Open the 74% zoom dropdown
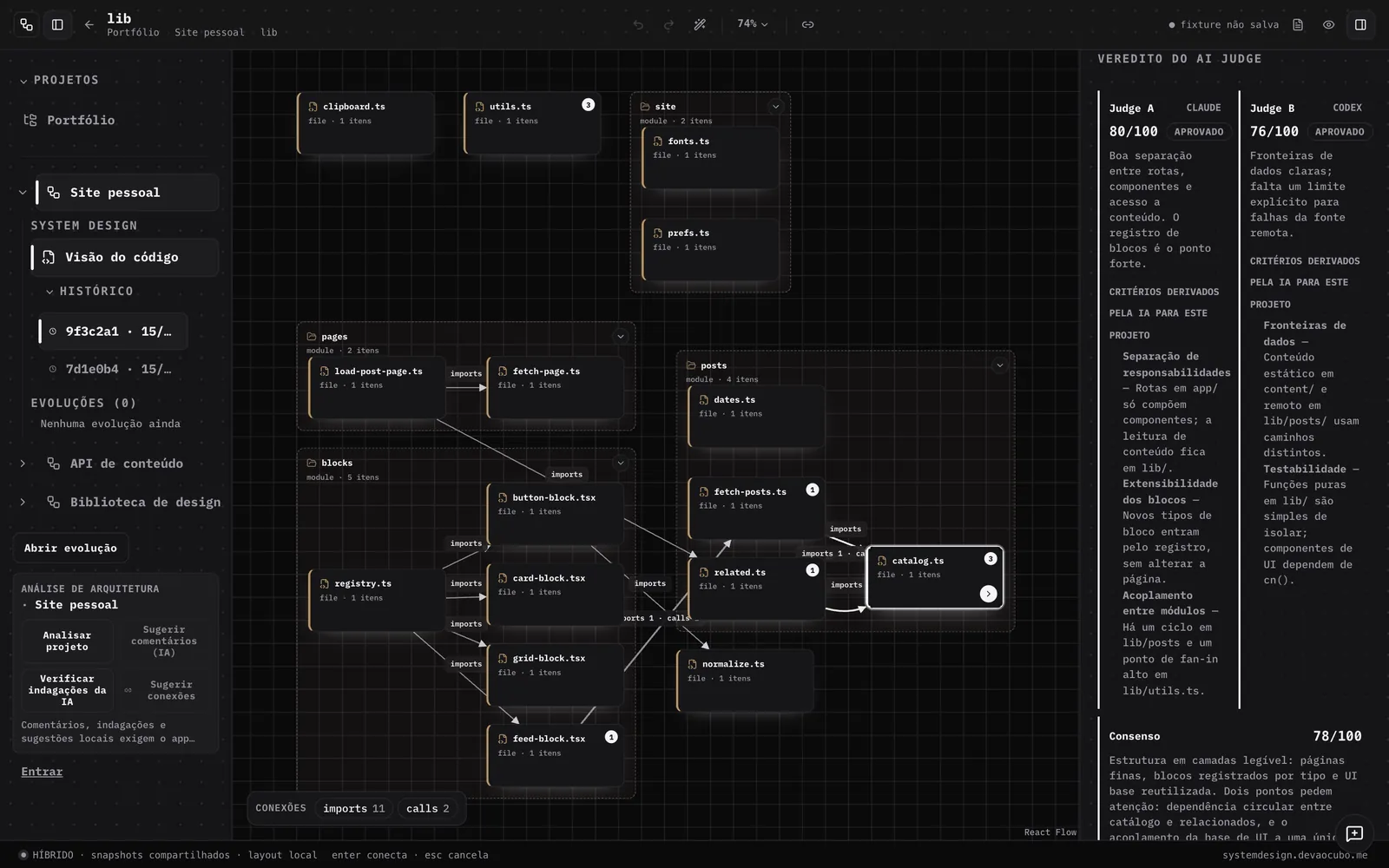The image size is (1389, 868). pyautogui.click(x=752, y=24)
